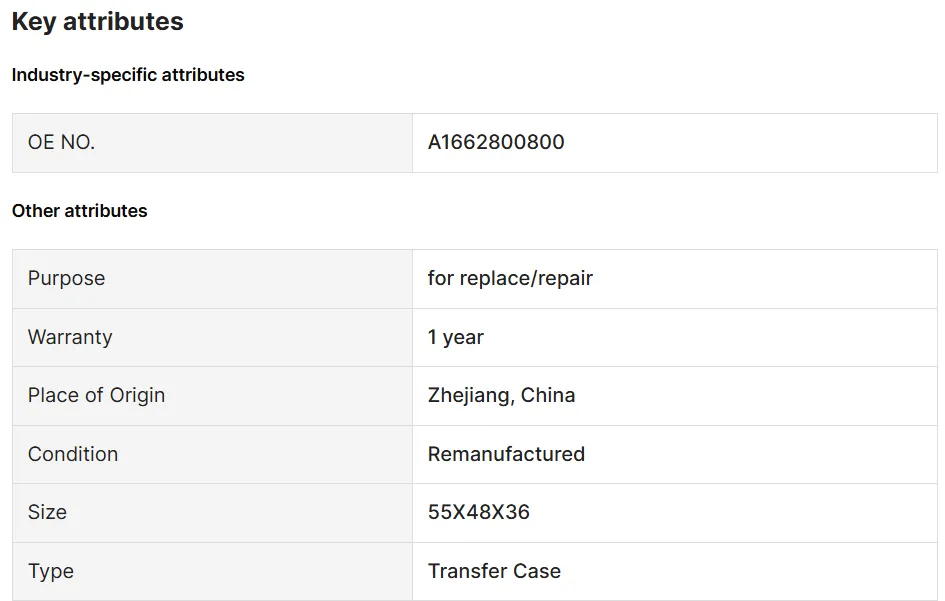Select the 1 year warranty value
This screenshot has height=601, width=945.
[x=456, y=337]
